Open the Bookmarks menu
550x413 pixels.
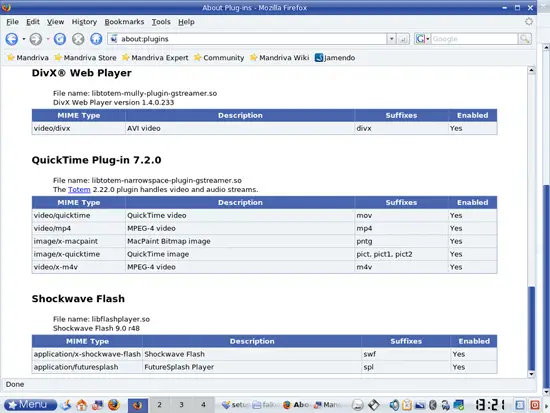pos(124,22)
